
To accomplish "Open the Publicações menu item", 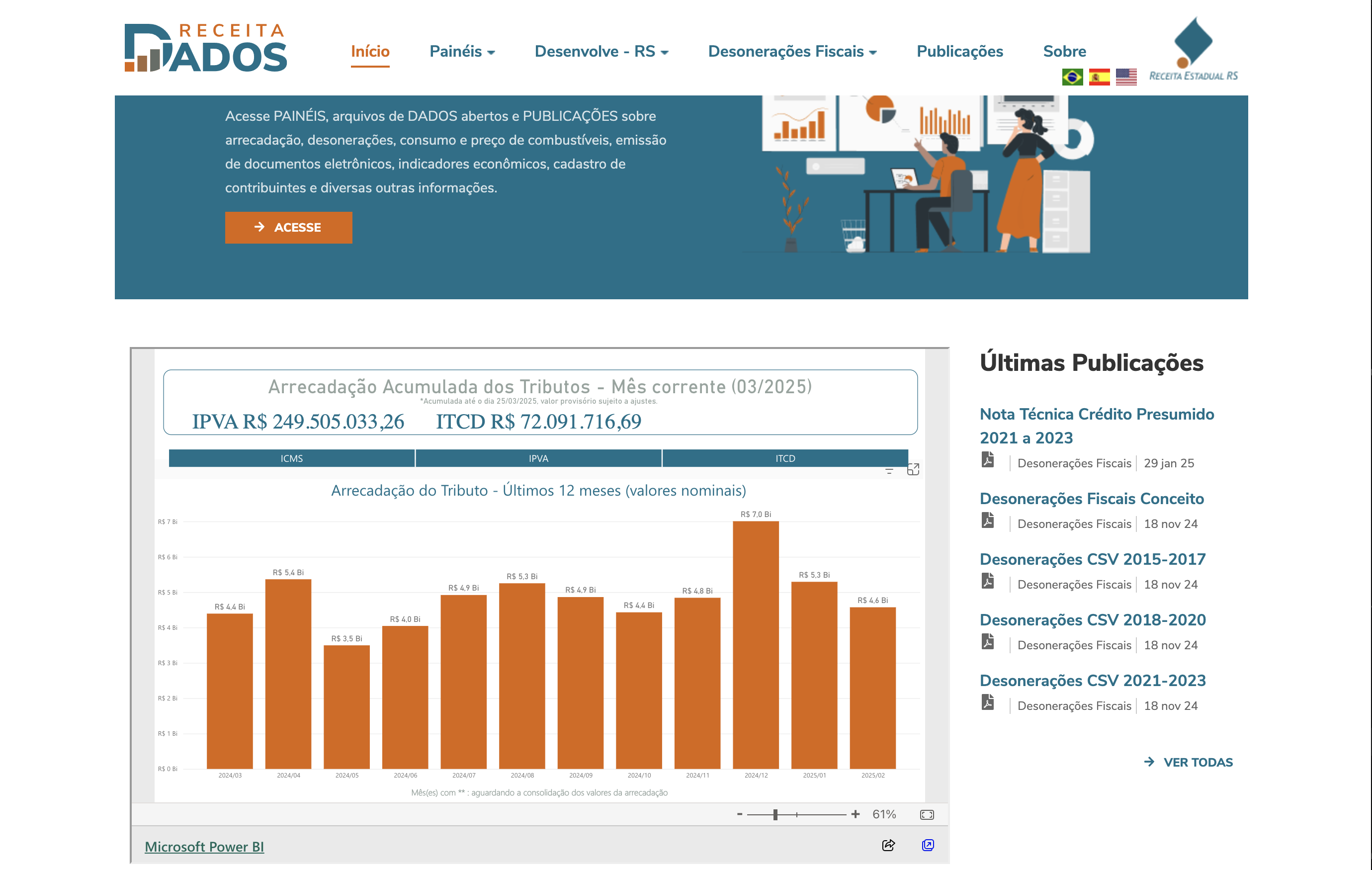I will click(959, 51).
